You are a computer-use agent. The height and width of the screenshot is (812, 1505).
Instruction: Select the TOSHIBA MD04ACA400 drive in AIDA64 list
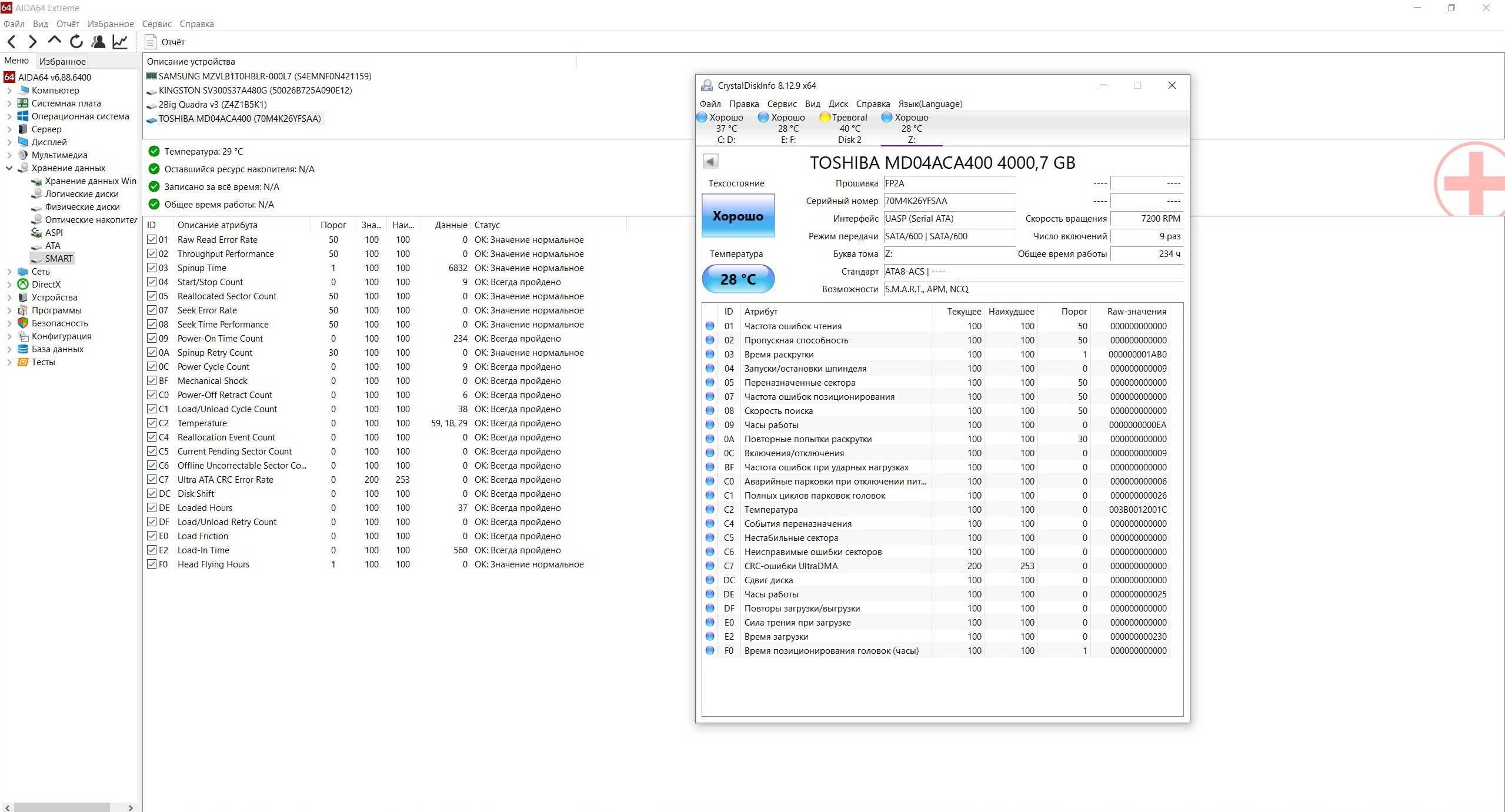point(234,118)
